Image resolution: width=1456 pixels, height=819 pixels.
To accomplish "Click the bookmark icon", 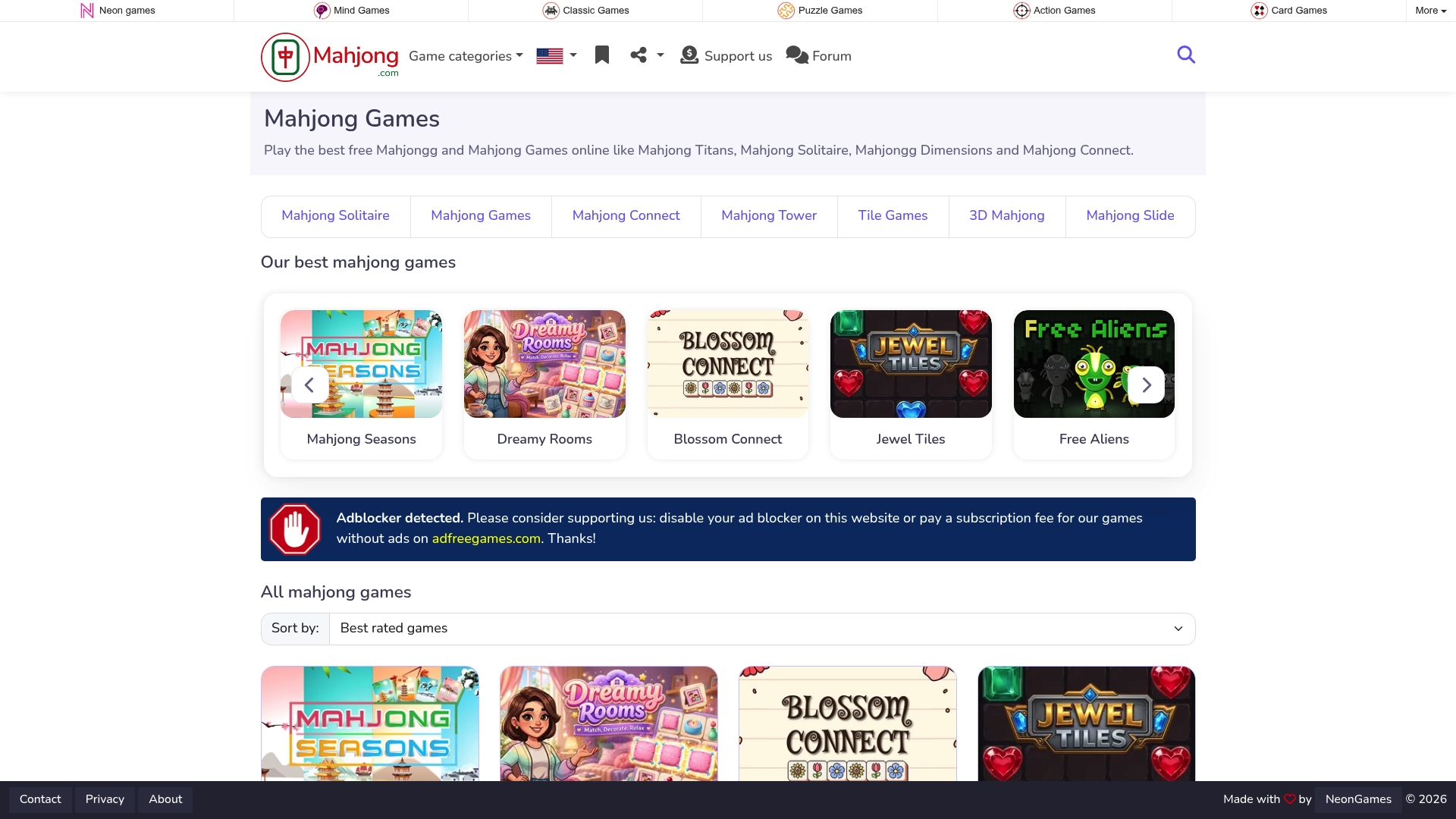I will (x=602, y=55).
